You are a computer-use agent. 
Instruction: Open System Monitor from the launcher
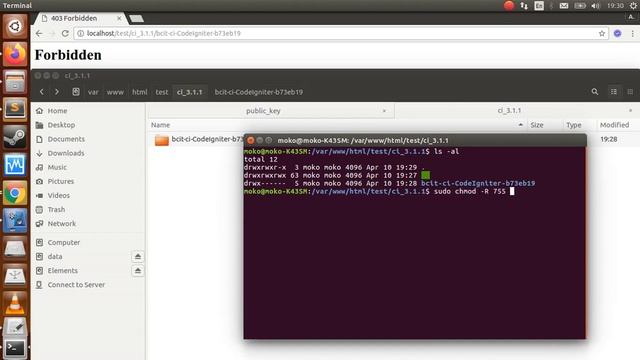tap(15, 164)
